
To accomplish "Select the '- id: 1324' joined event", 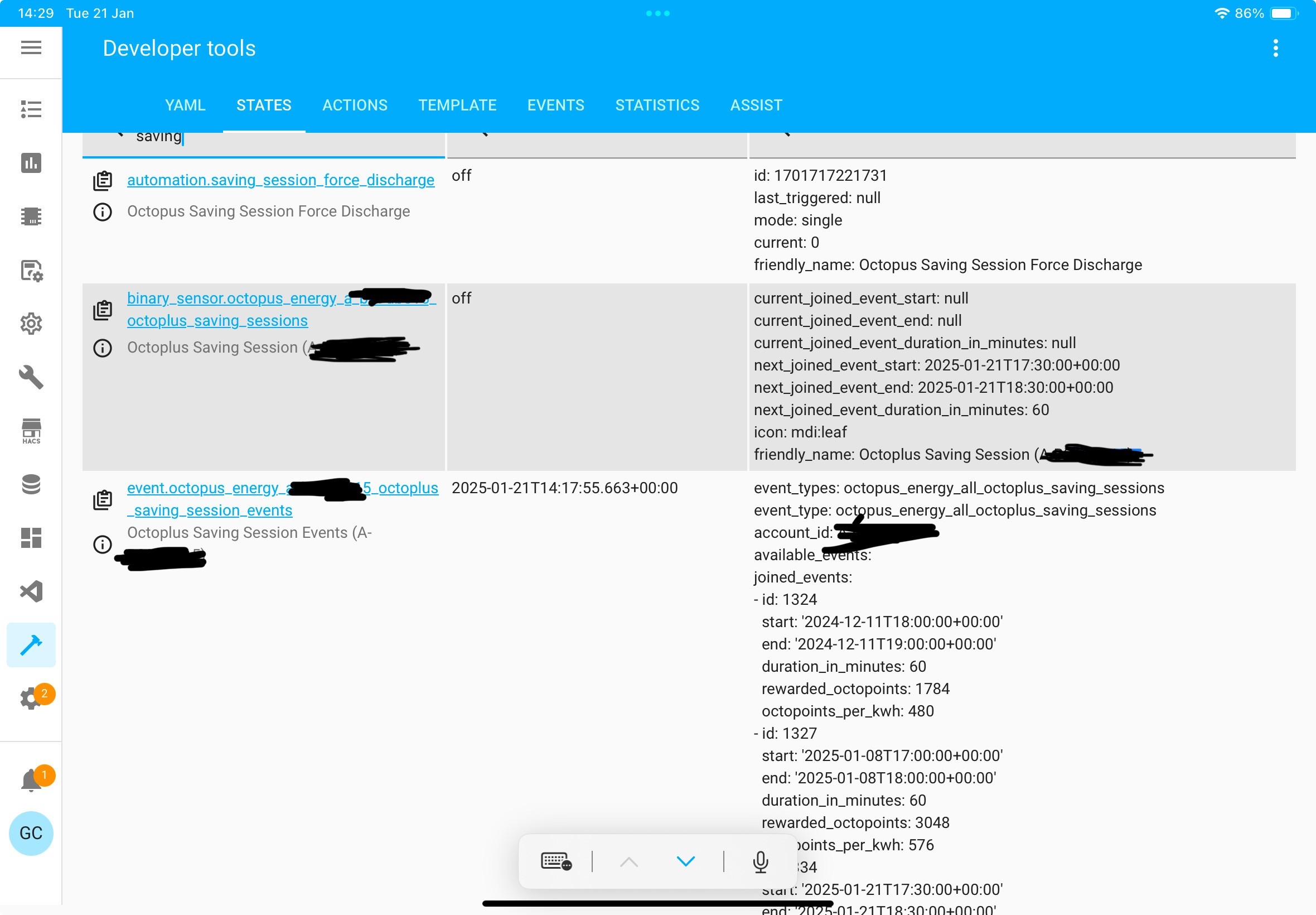I will click(785, 600).
